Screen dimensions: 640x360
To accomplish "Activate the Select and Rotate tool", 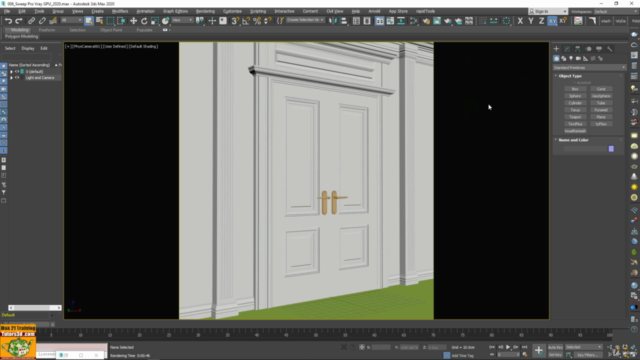I will [x=144, y=21].
